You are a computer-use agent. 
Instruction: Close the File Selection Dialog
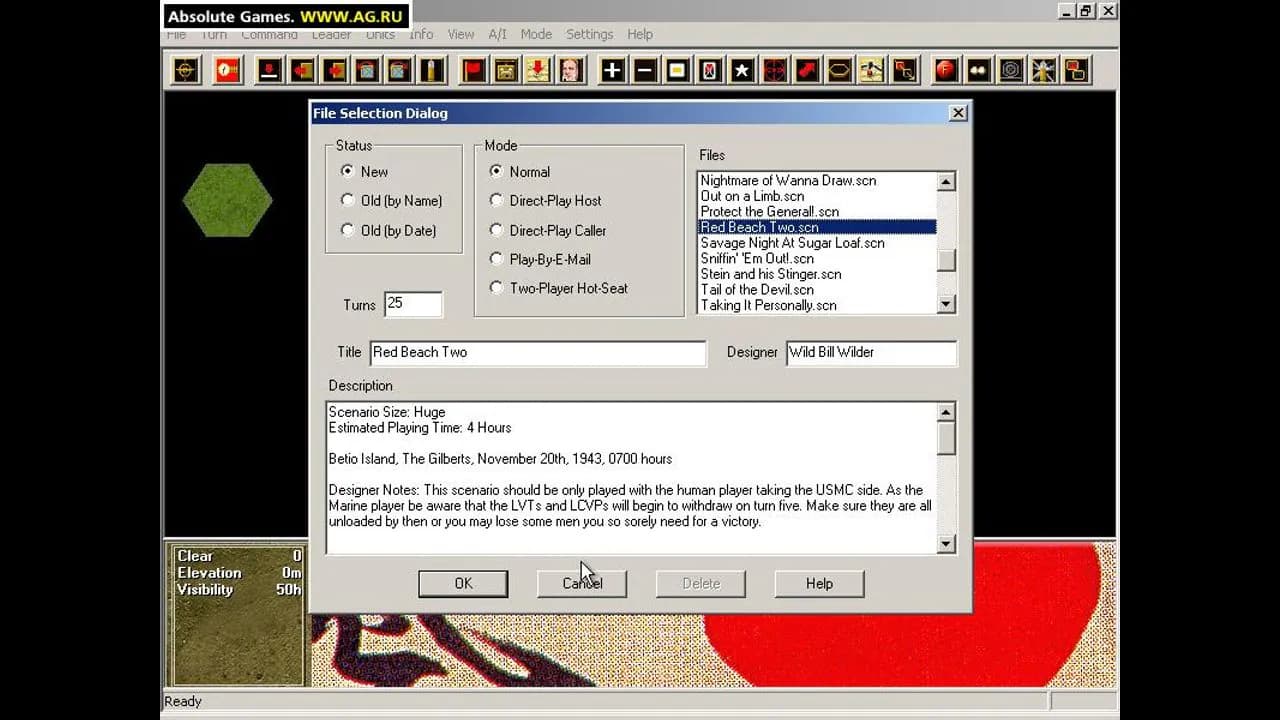pos(958,113)
